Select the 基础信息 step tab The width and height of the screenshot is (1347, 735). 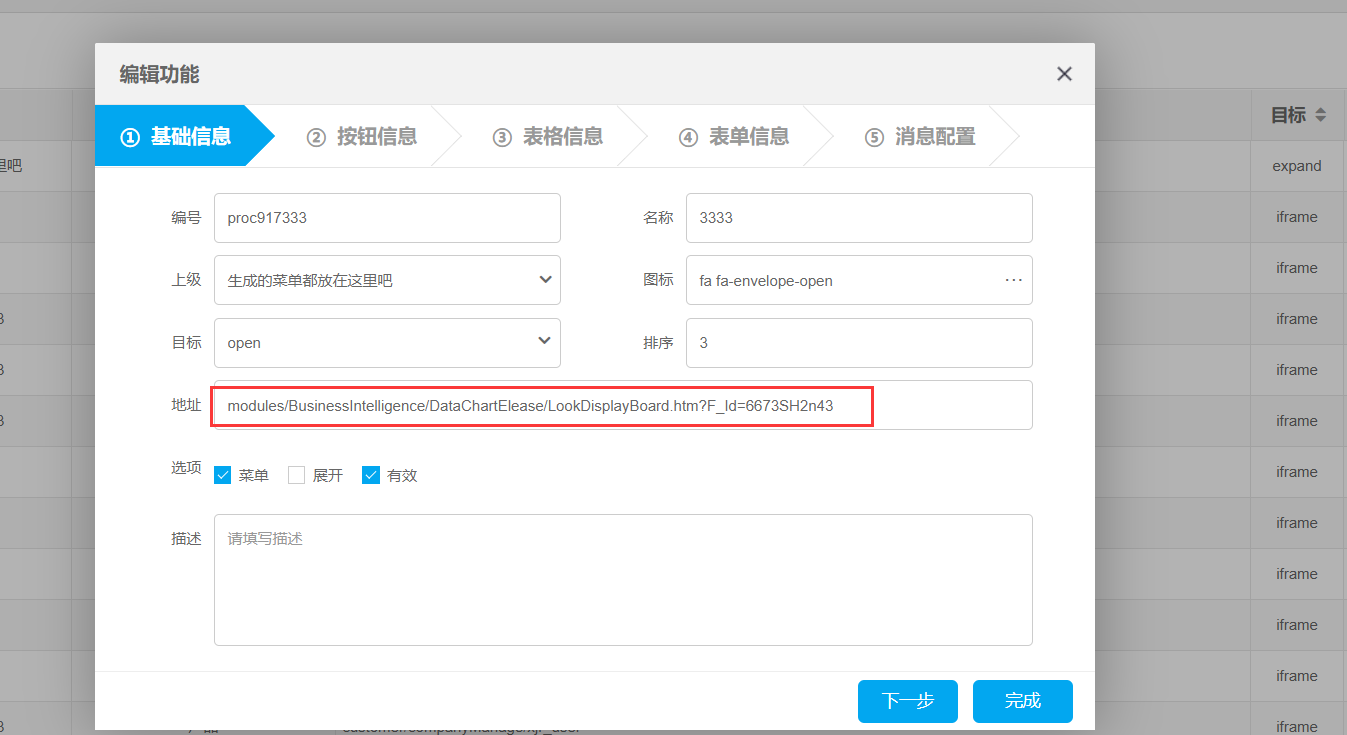click(176, 137)
